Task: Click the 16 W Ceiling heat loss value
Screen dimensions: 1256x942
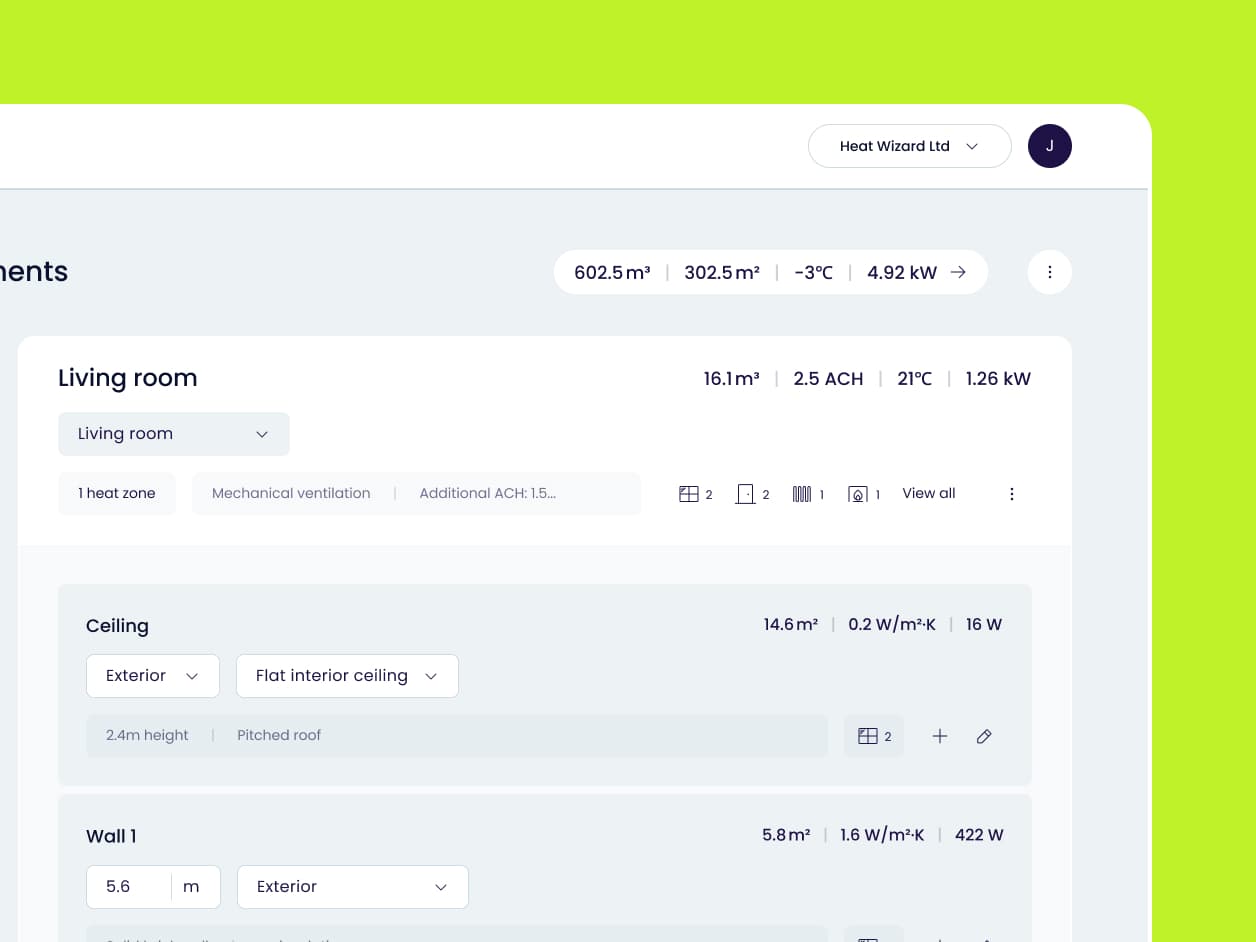Action: click(x=984, y=625)
